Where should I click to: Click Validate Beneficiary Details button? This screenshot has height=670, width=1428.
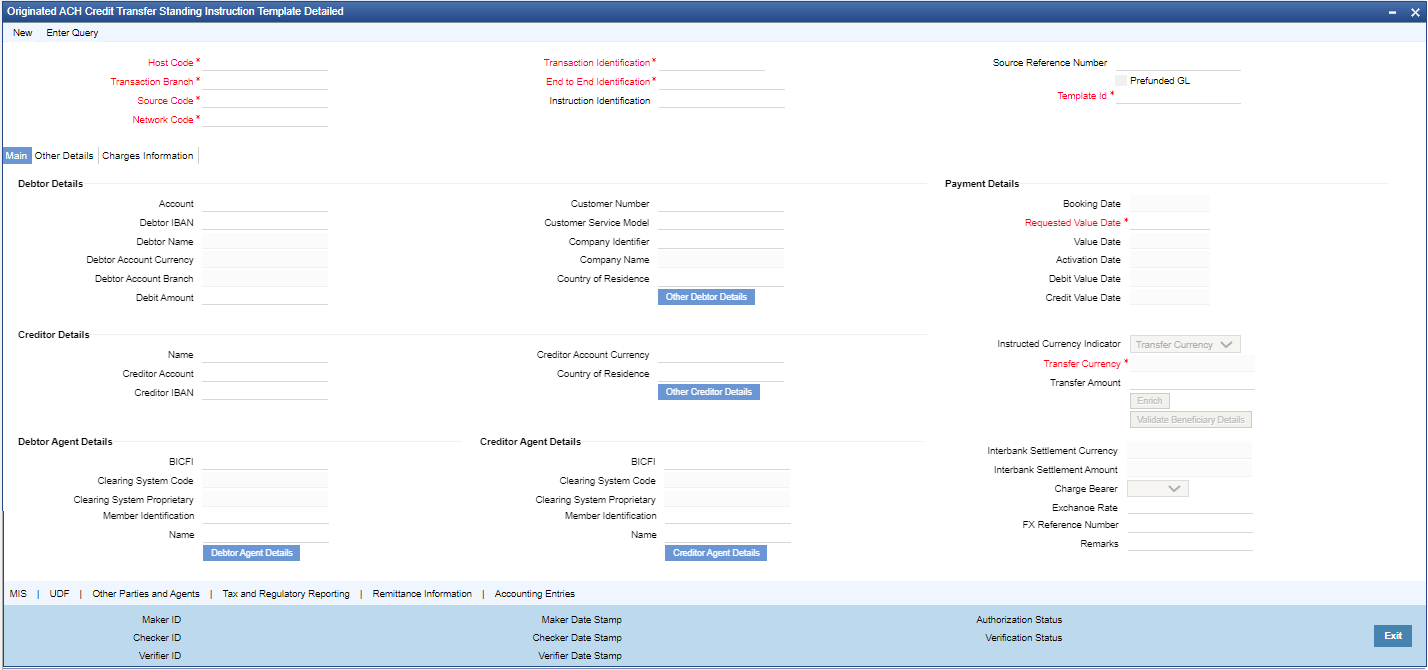pyautogui.click(x=1190, y=420)
